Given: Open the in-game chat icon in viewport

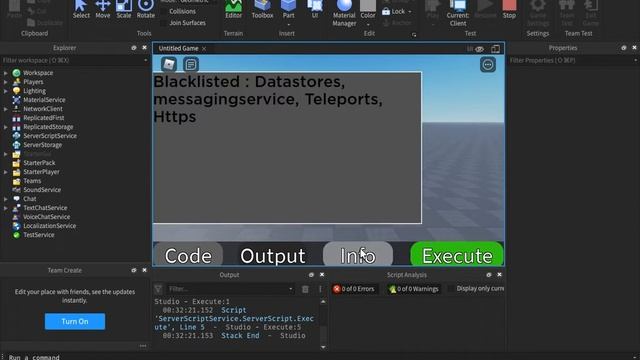Looking at the screenshot, I should pos(191,64).
